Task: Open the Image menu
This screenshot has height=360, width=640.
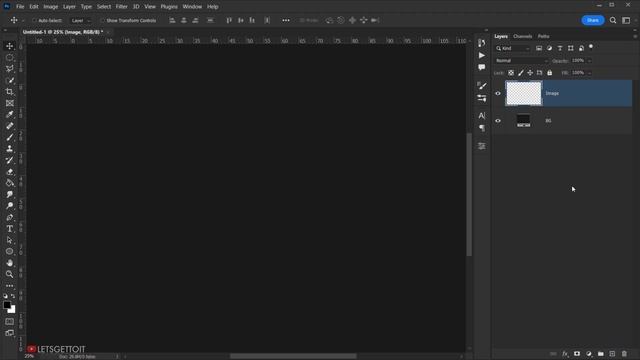Action: coord(51,7)
